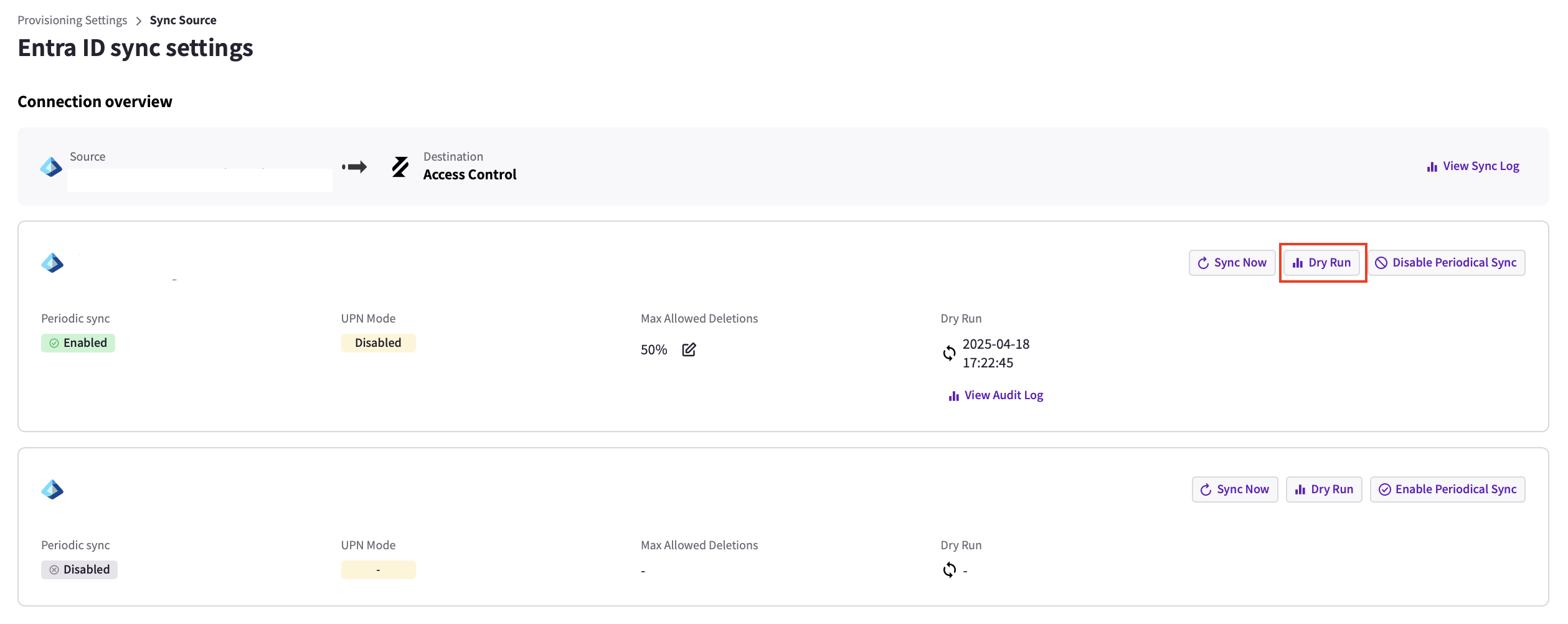1568x624 pixels.
Task: Start Dry Run for disabled sync connection
Action: pyautogui.click(x=1324, y=489)
